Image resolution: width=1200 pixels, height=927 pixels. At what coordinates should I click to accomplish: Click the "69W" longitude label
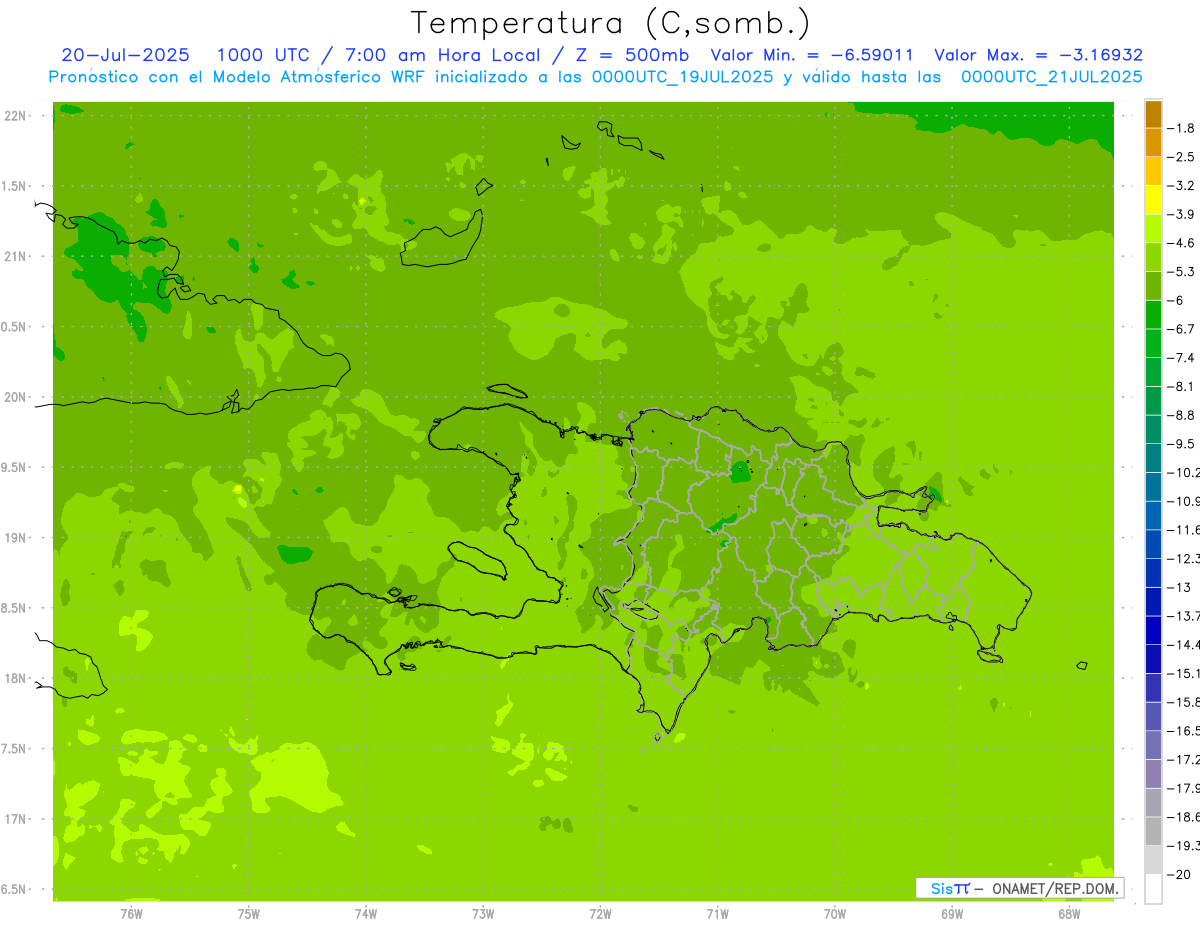[952, 915]
